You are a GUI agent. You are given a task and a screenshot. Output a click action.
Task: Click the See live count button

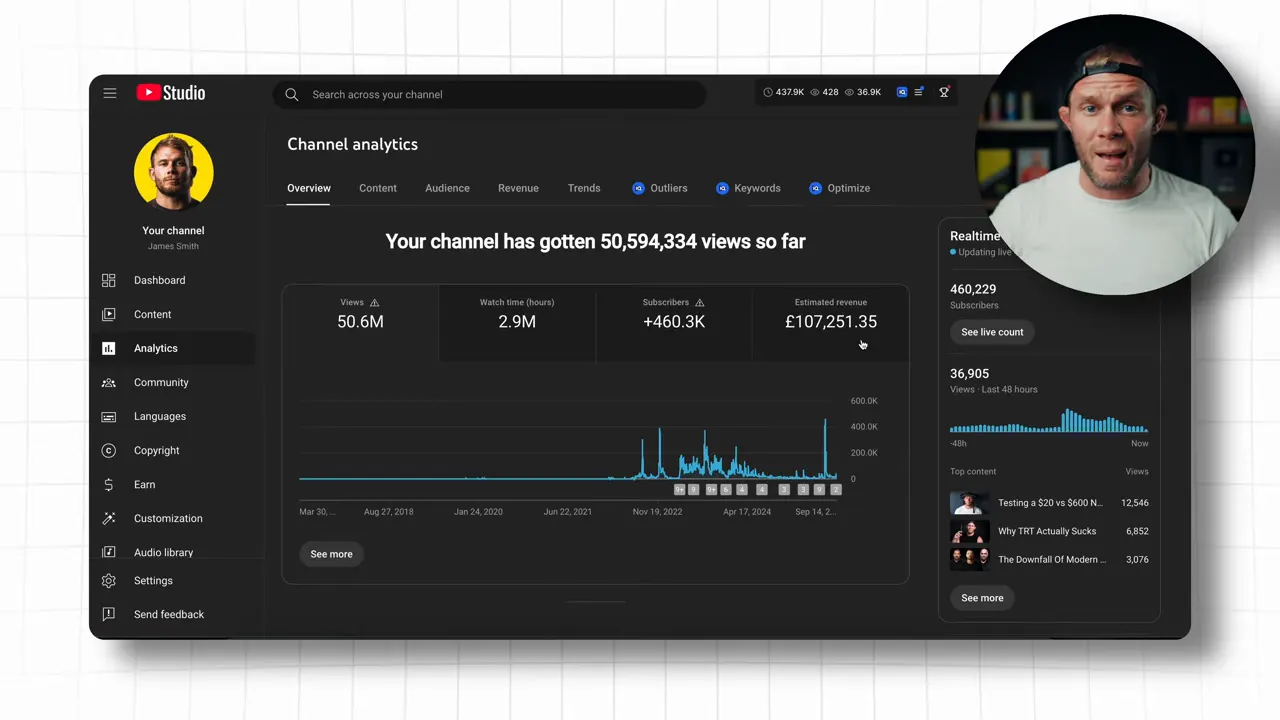pyautogui.click(x=992, y=332)
